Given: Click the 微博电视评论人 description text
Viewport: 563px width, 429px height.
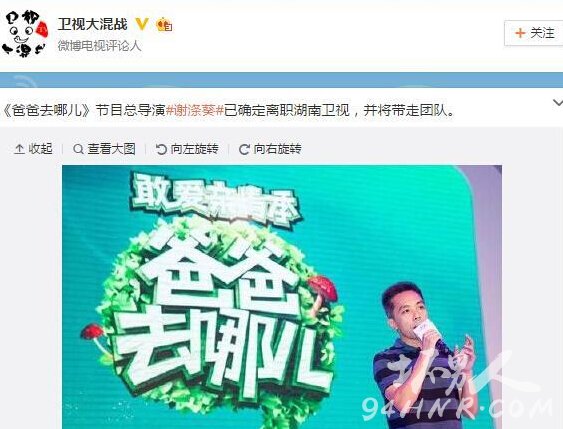Looking at the screenshot, I should 99,46.
